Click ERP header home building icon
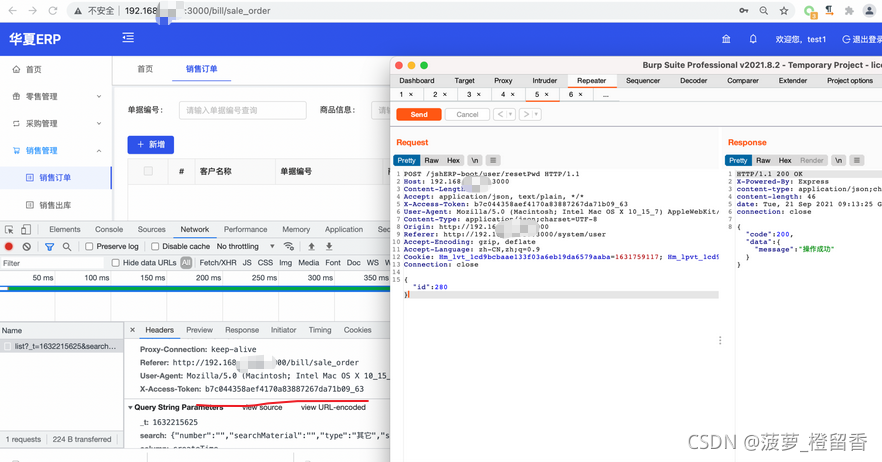The height and width of the screenshot is (462, 882). (726, 39)
